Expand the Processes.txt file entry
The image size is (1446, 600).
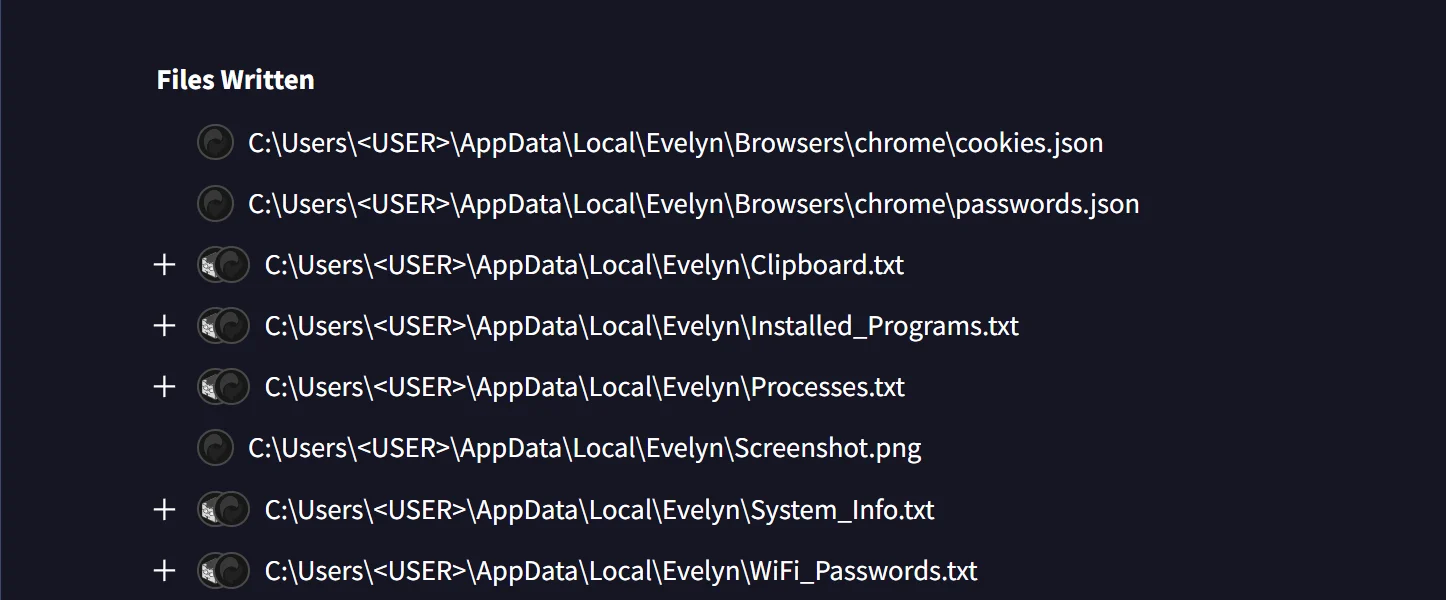click(x=164, y=387)
